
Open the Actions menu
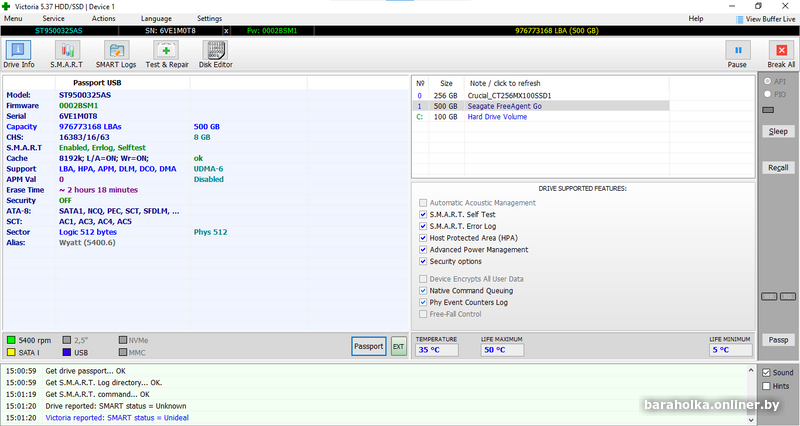tap(104, 18)
